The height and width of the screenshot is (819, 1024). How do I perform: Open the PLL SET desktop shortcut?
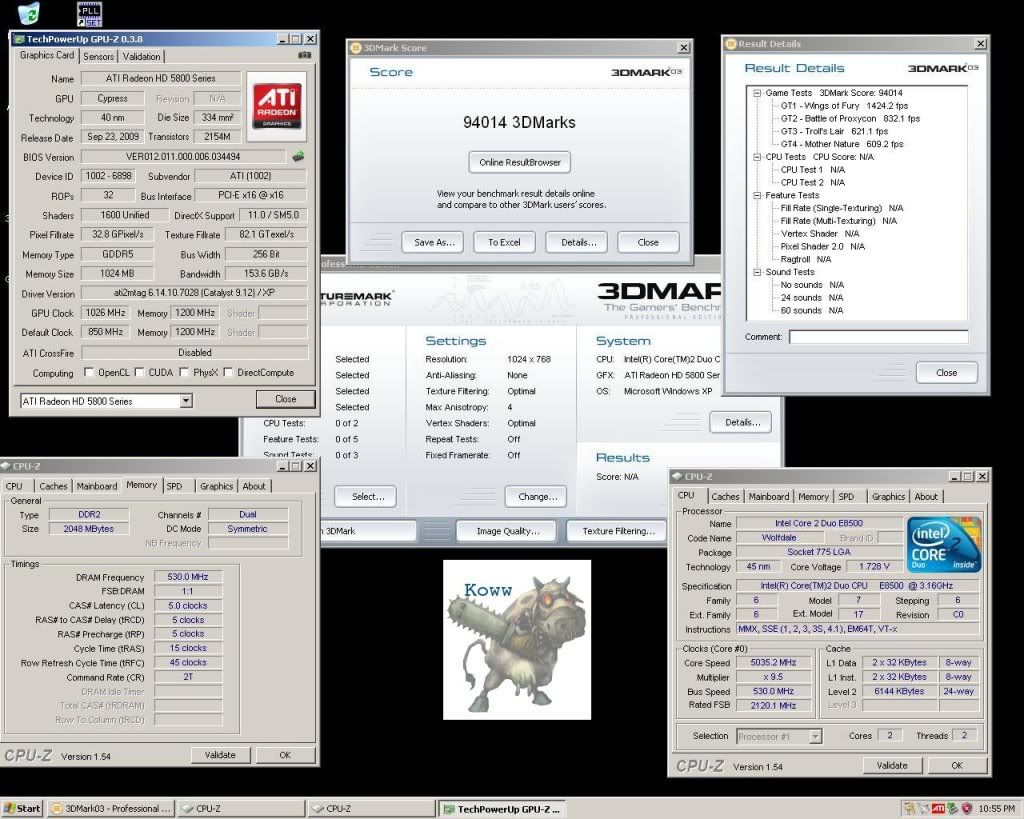click(89, 14)
